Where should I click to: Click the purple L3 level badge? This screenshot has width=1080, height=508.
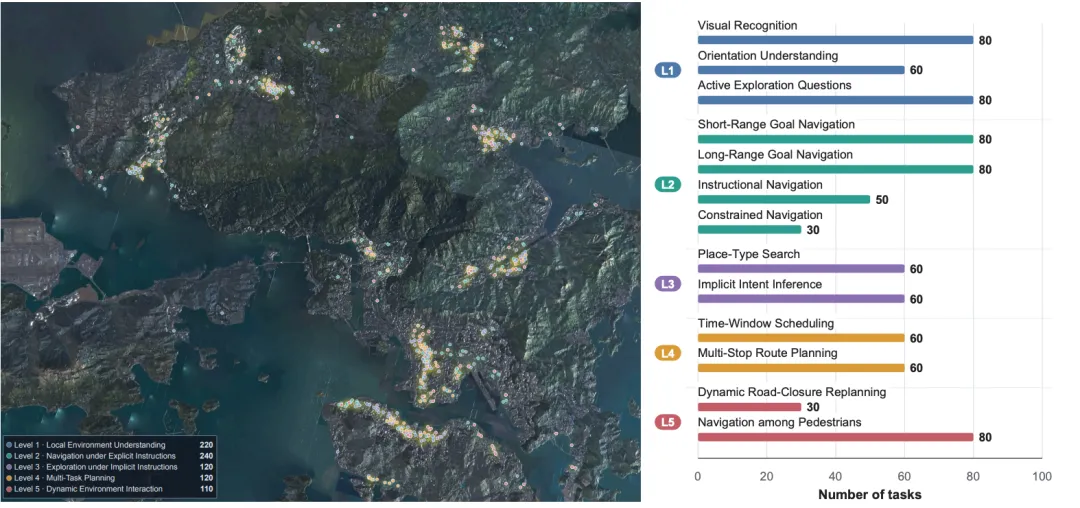click(x=668, y=284)
